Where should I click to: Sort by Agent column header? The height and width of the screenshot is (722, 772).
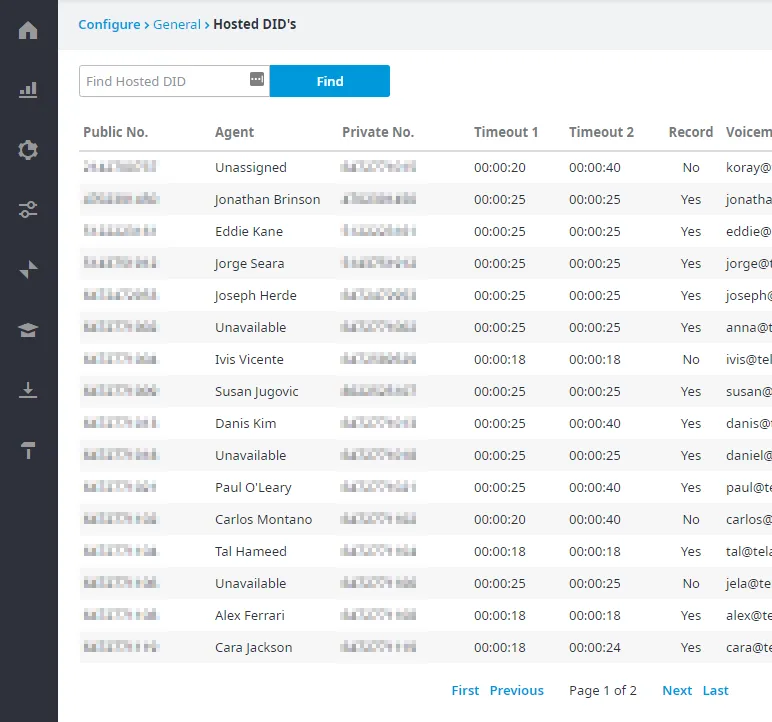click(x=234, y=132)
